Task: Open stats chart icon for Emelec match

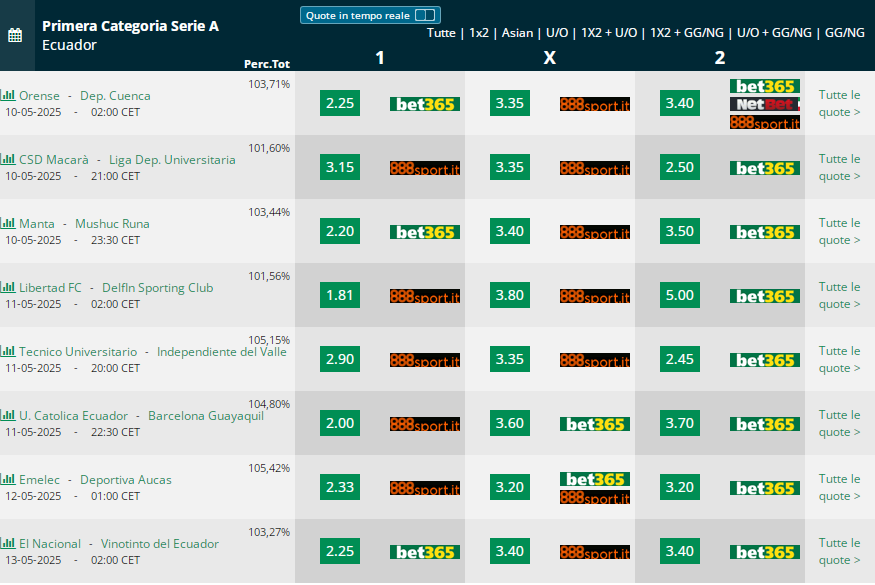Action: coord(8,479)
